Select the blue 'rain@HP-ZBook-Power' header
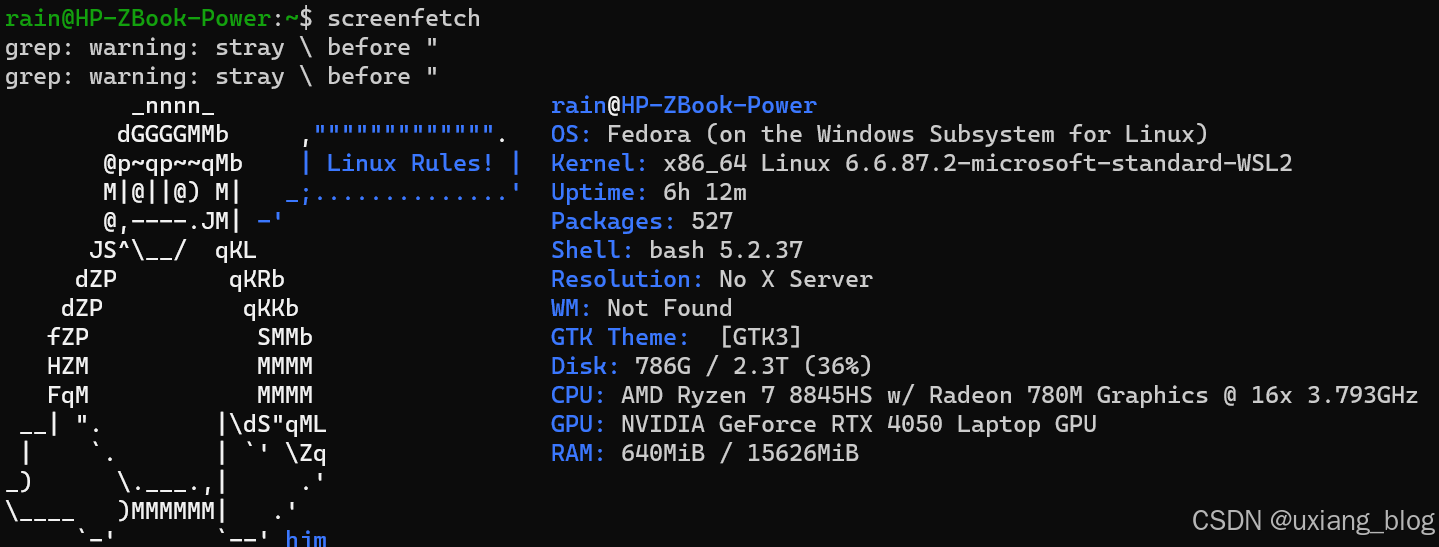 (x=684, y=105)
